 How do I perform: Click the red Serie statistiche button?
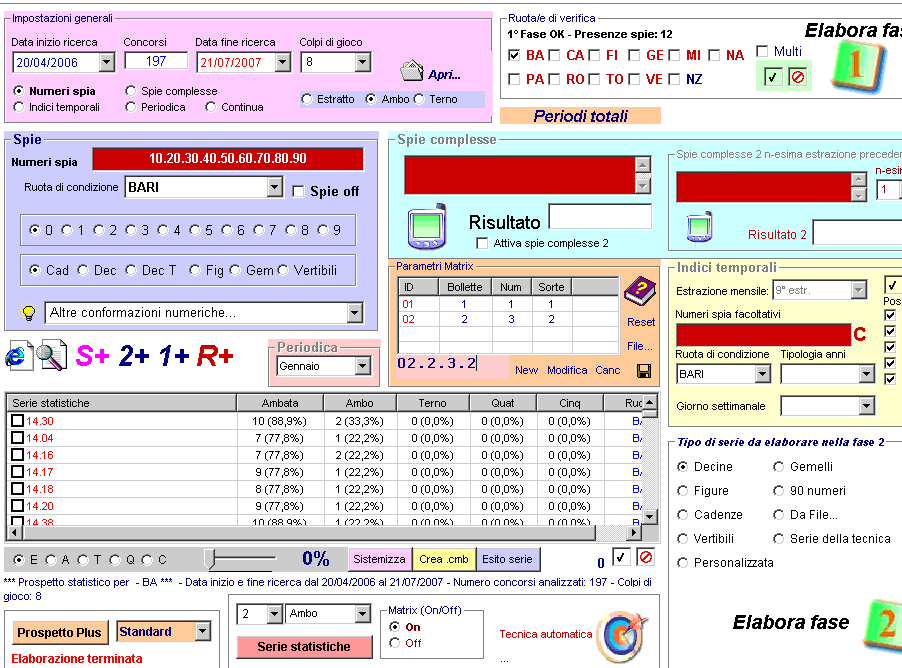[x=304, y=647]
